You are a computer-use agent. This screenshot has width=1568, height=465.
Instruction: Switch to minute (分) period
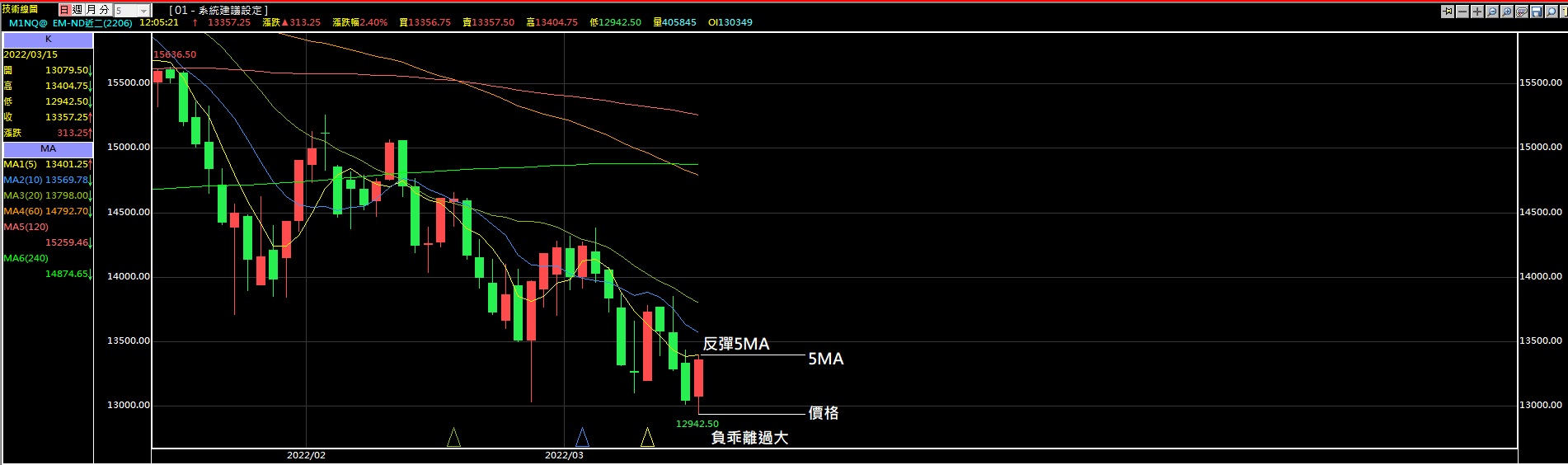tap(105, 10)
